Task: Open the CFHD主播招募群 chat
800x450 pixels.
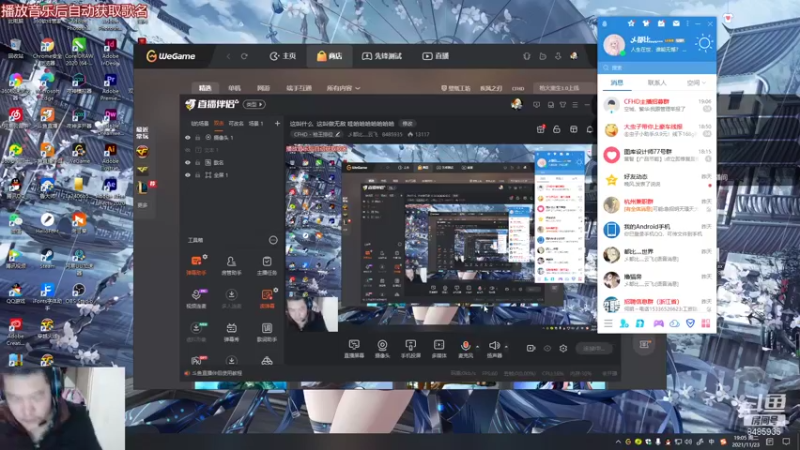Action: [x=657, y=105]
